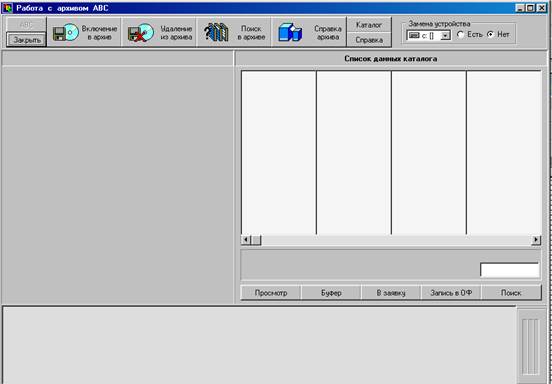Click the drive icon in the Замена устройства combo box

pos(414,36)
